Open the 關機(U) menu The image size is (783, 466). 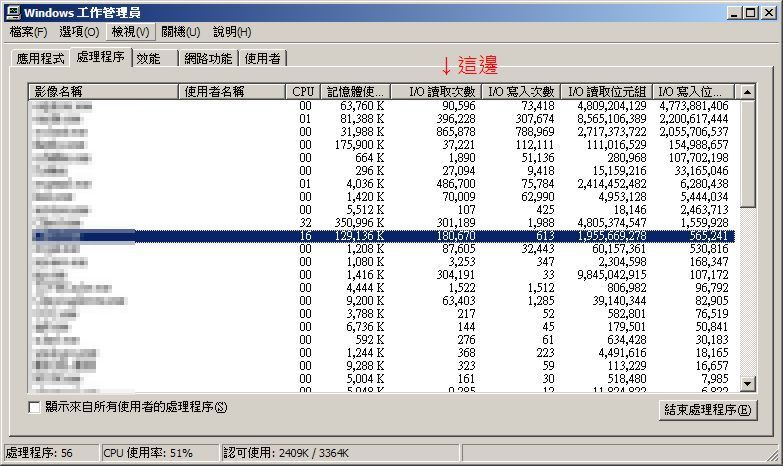click(180, 32)
